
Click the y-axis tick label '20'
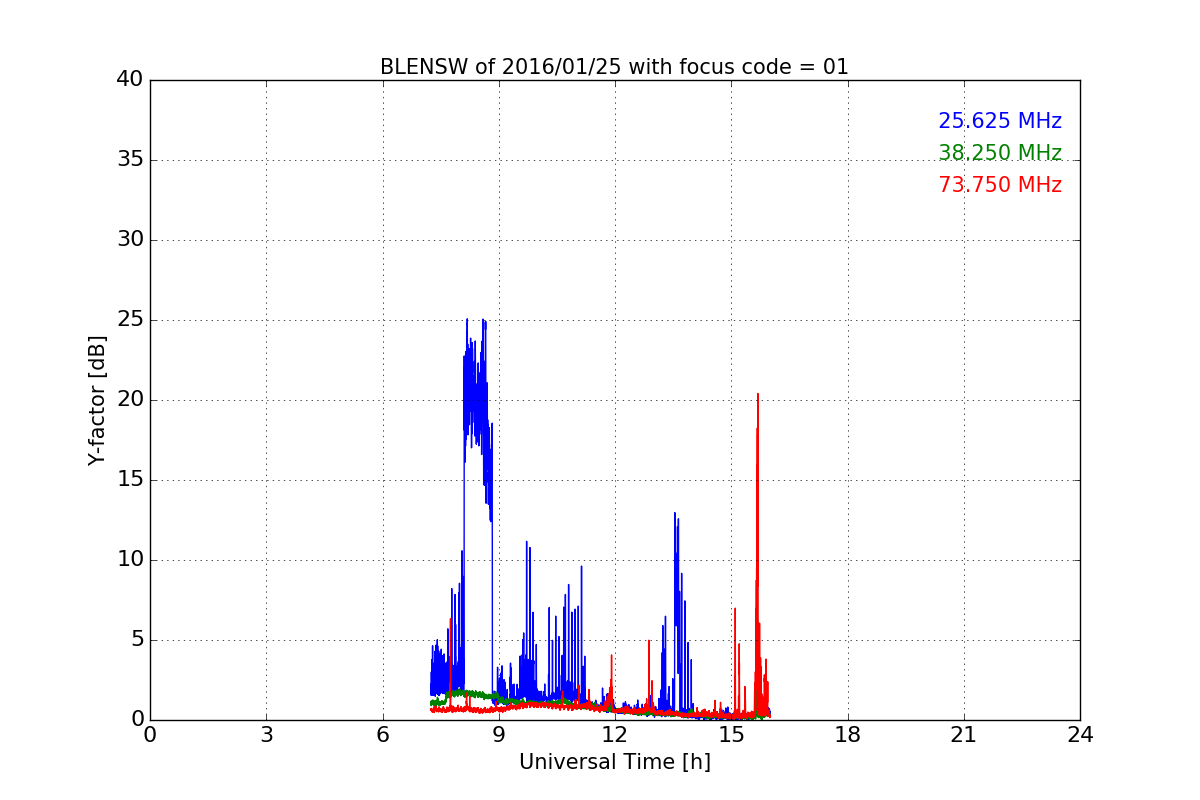pos(130,400)
